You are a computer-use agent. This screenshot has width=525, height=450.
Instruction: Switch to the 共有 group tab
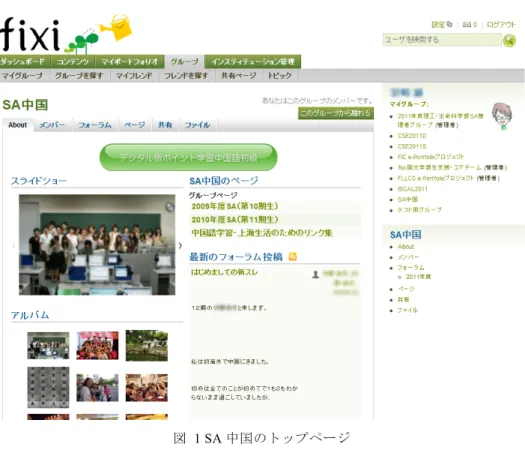(165, 125)
